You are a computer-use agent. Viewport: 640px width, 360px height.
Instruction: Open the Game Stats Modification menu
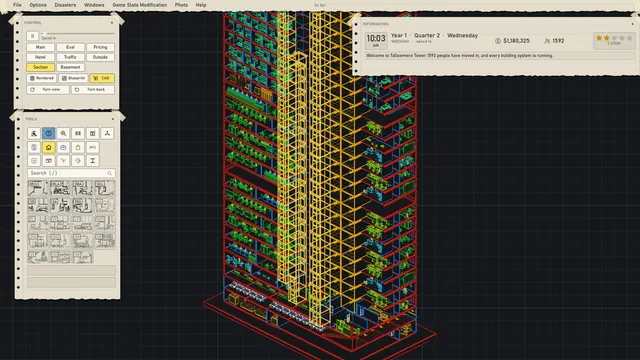coord(140,5)
